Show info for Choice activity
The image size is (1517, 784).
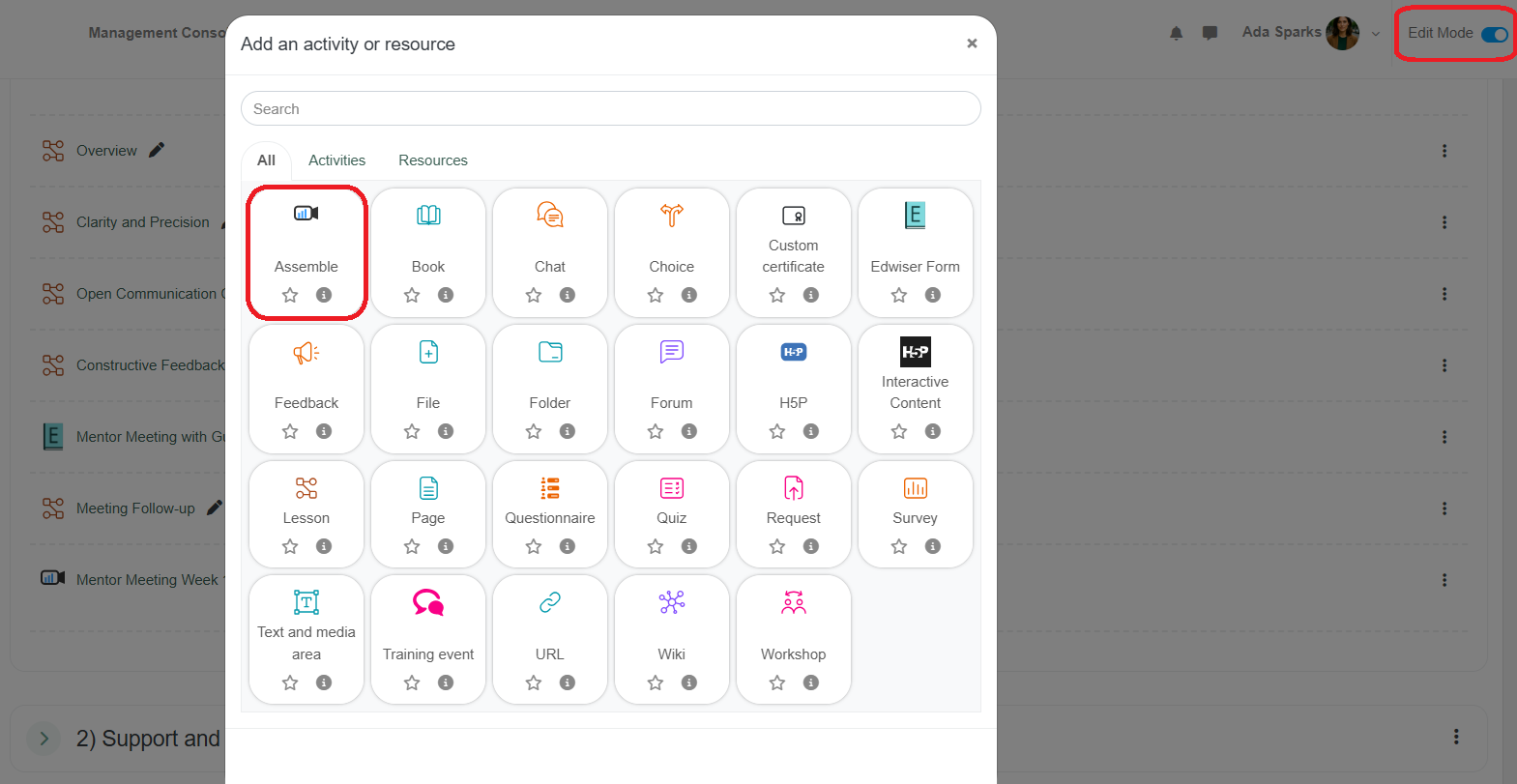(x=689, y=295)
